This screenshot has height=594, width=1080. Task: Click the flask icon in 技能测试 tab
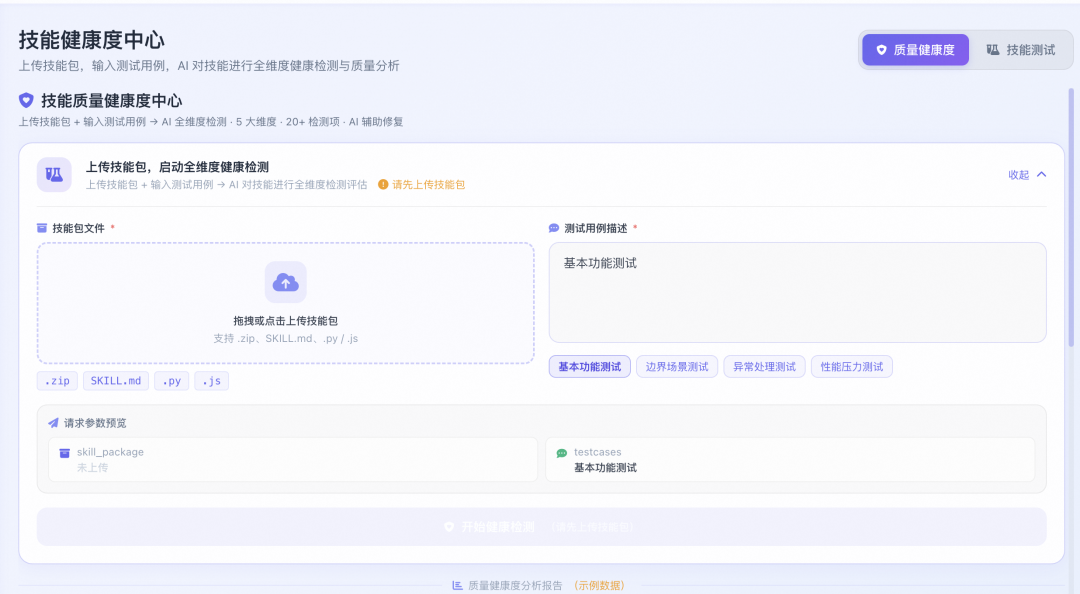click(993, 50)
